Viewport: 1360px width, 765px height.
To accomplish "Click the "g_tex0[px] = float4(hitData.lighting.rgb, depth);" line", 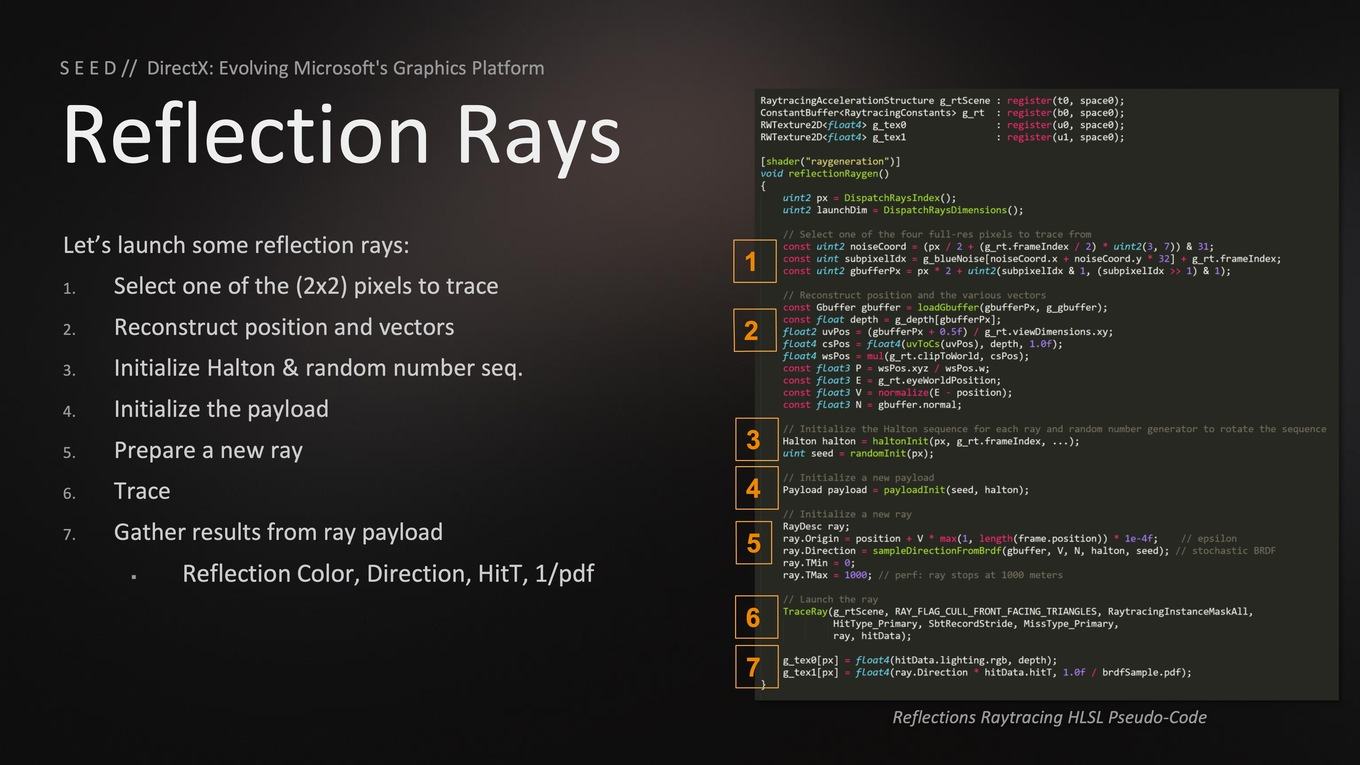I will pyautogui.click(x=920, y=660).
